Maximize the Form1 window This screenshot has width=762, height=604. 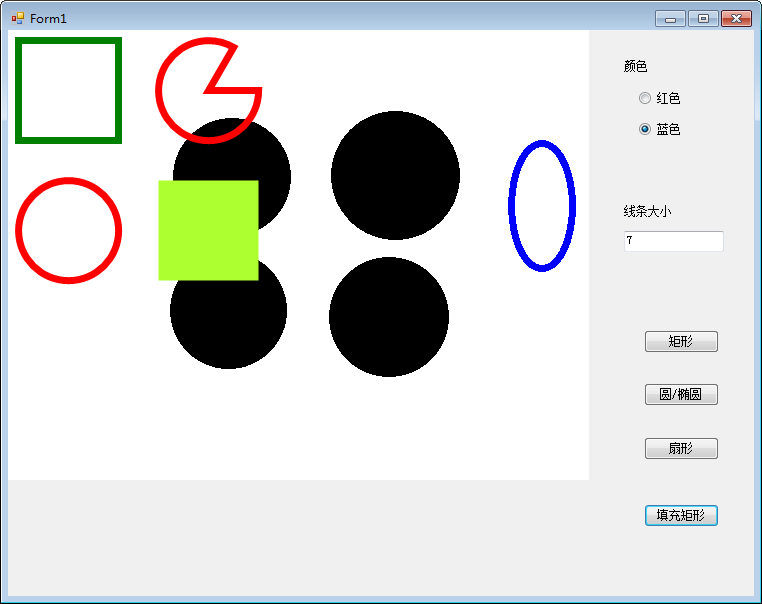click(x=703, y=18)
